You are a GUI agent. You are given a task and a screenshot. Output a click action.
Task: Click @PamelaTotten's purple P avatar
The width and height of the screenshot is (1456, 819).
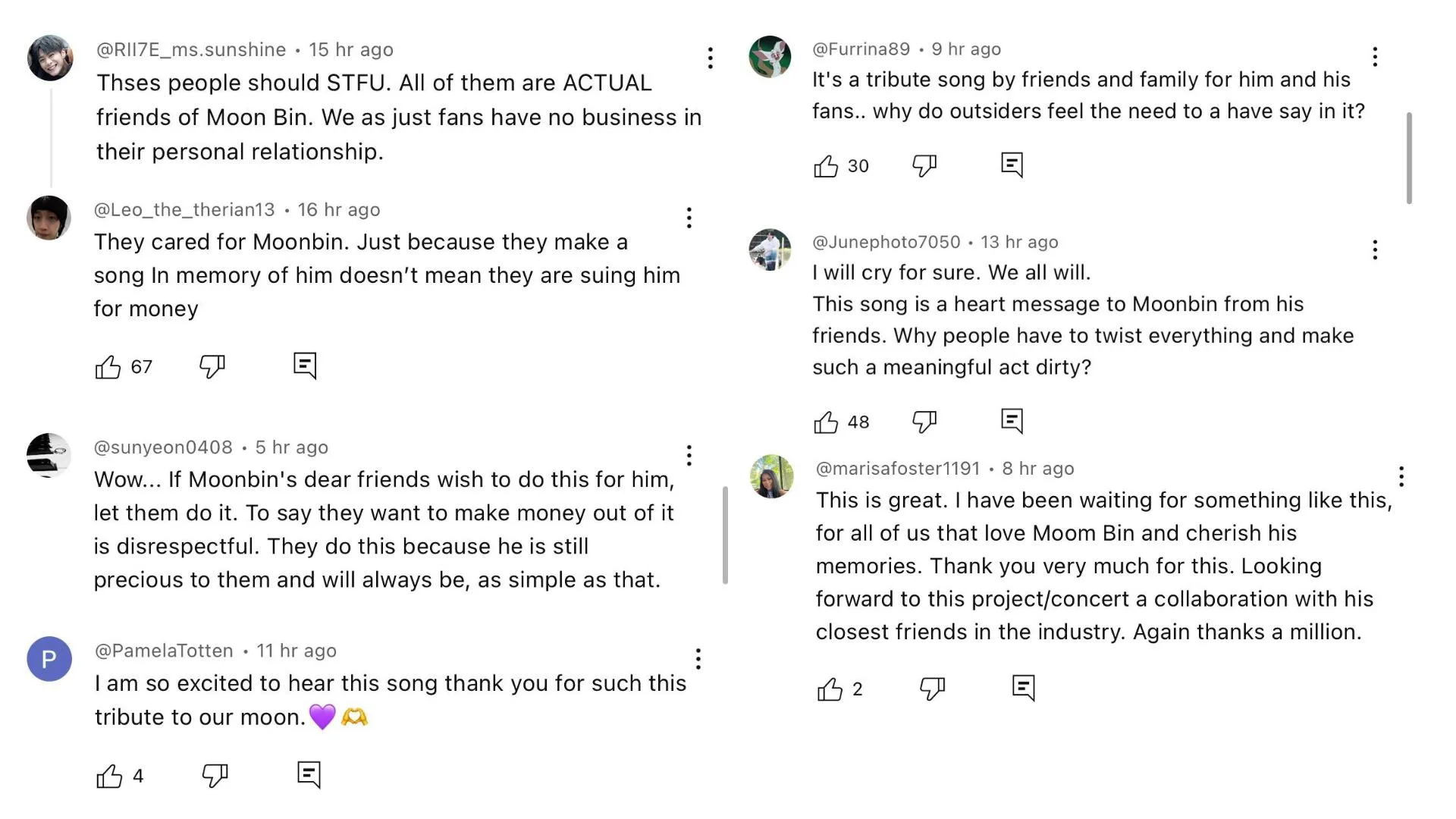click(49, 659)
